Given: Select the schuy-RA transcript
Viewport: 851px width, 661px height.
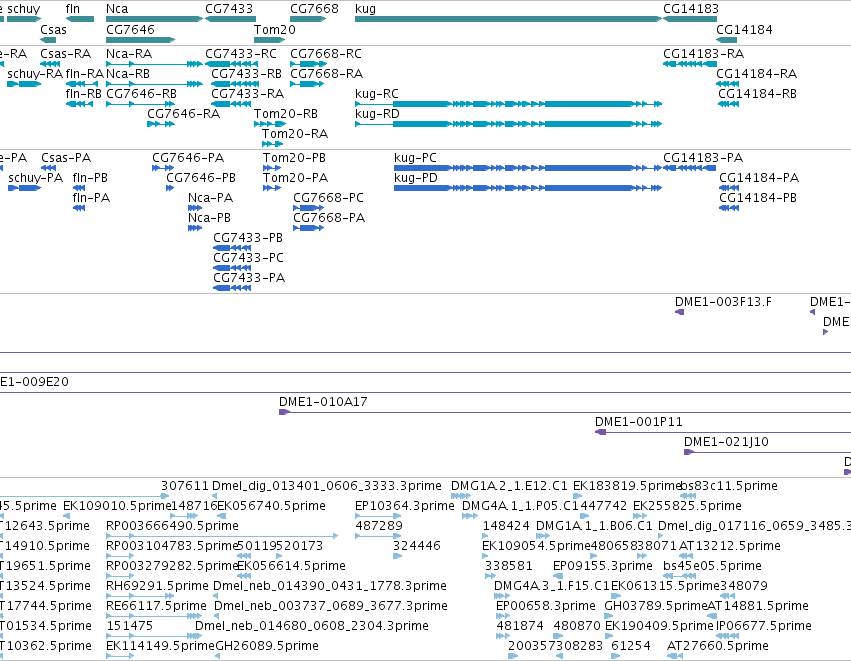Looking at the screenshot, I should [x=24, y=84].
